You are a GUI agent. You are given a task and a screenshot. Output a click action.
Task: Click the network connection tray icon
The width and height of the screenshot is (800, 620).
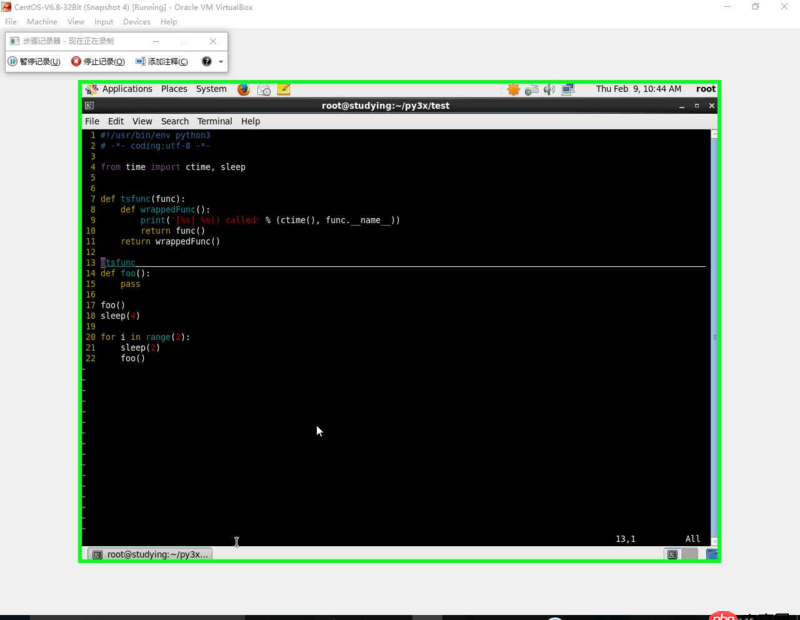[x=568, y=89]
